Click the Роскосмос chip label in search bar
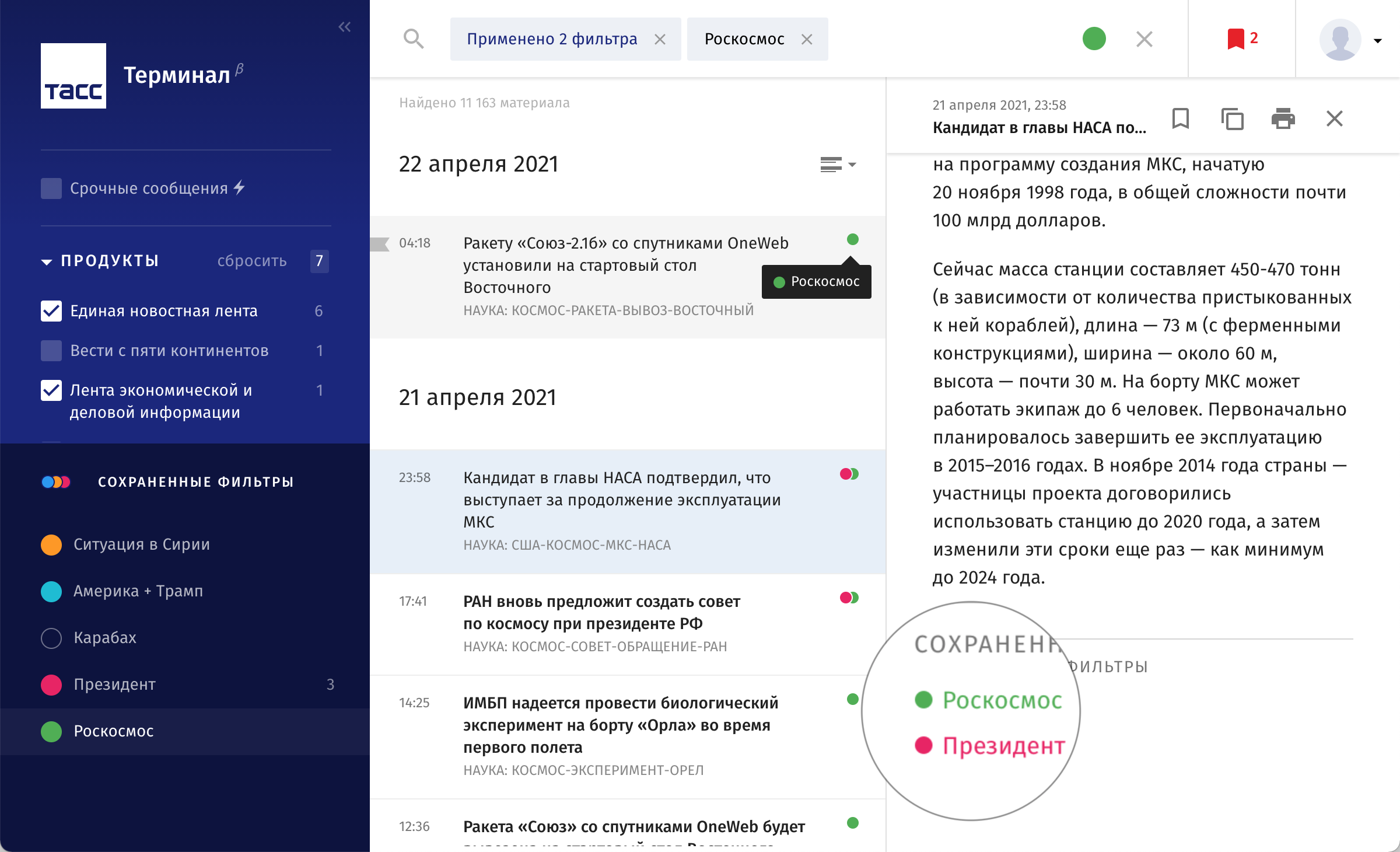1400x852 pixels. (744, 39)
